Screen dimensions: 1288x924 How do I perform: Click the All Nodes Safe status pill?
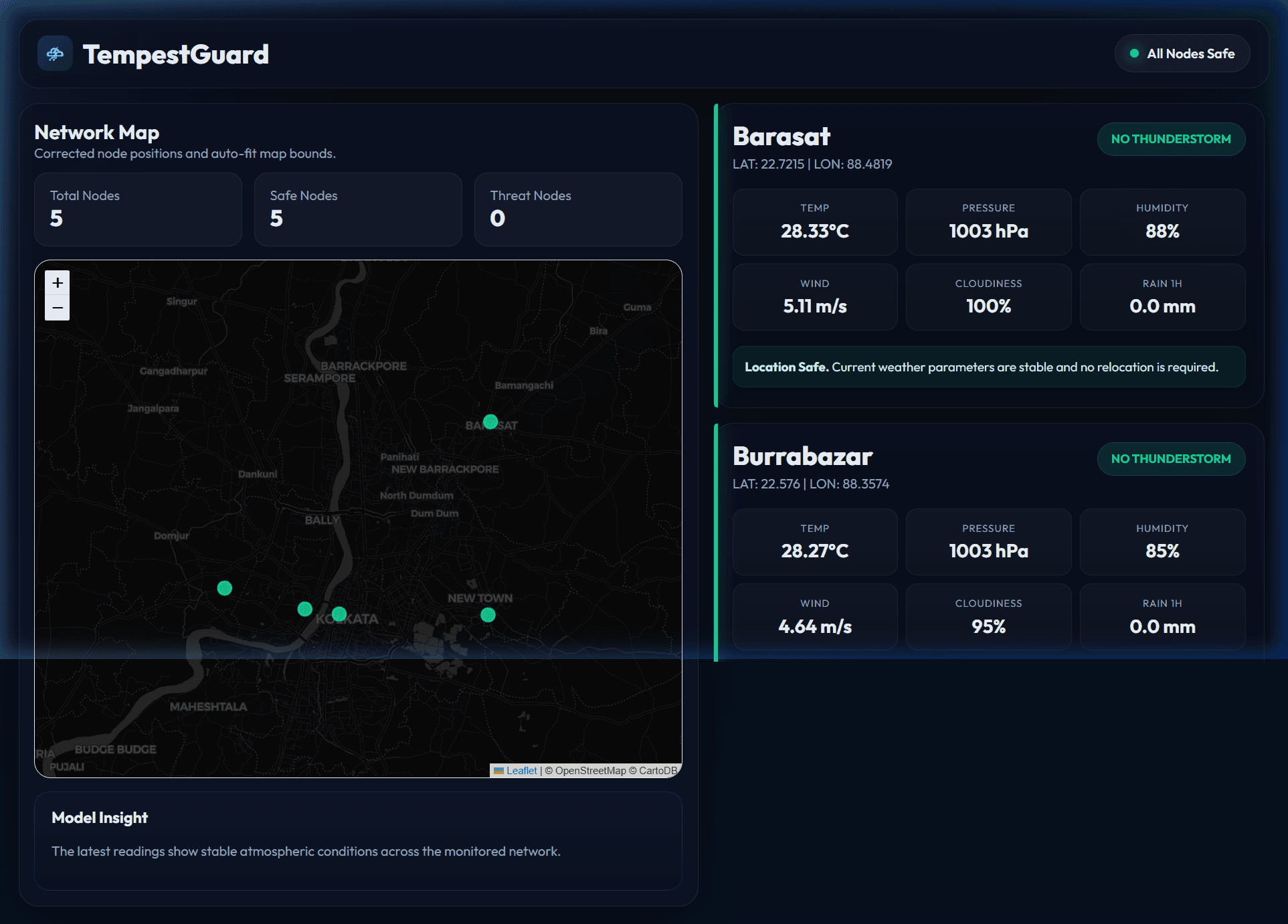(1182, 54)
